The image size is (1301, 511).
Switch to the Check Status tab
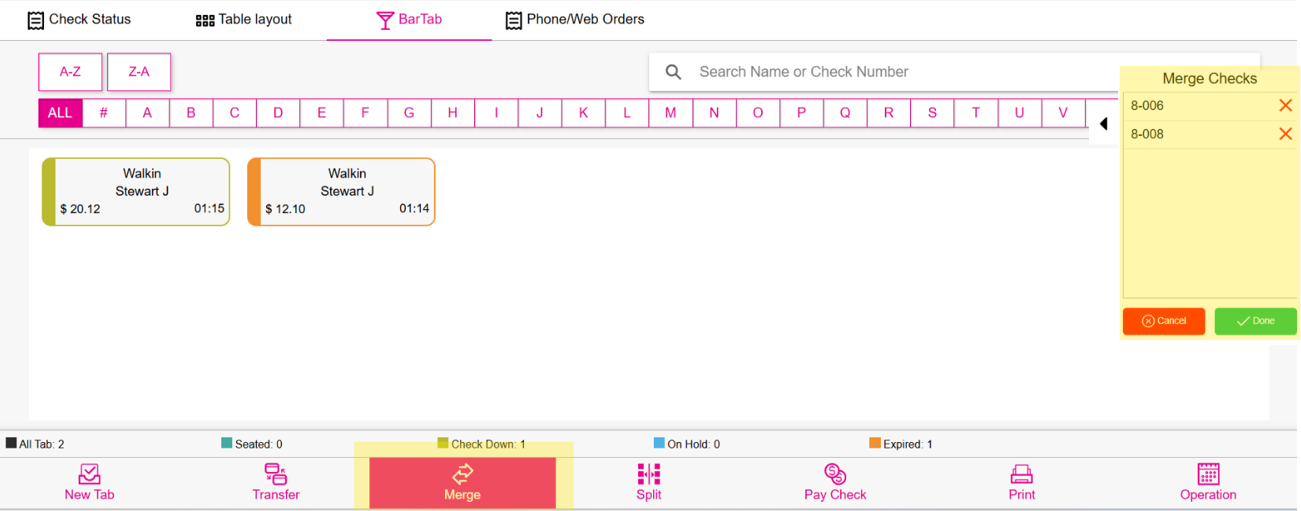(x=79, y=19)
